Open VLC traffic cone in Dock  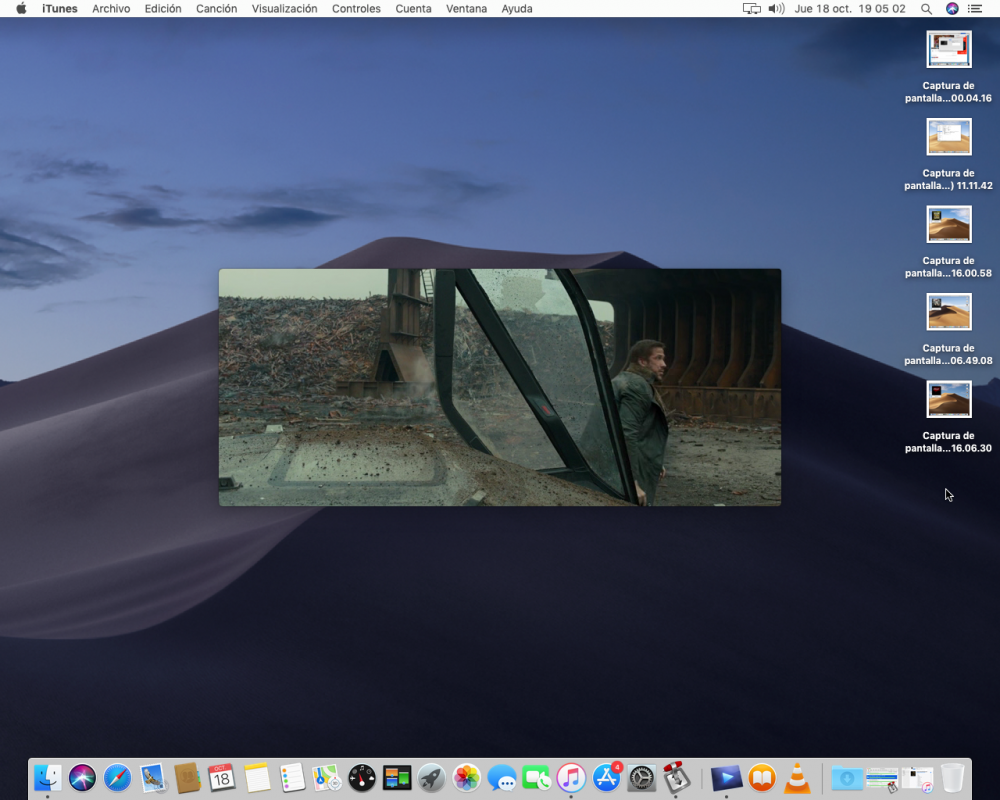pos(797,778)
